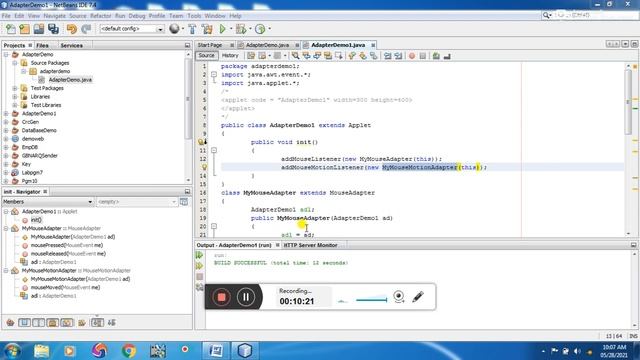Click the pencil annotate icon in recorder
The image size is (640, 360).
click(x=418, y=297)
